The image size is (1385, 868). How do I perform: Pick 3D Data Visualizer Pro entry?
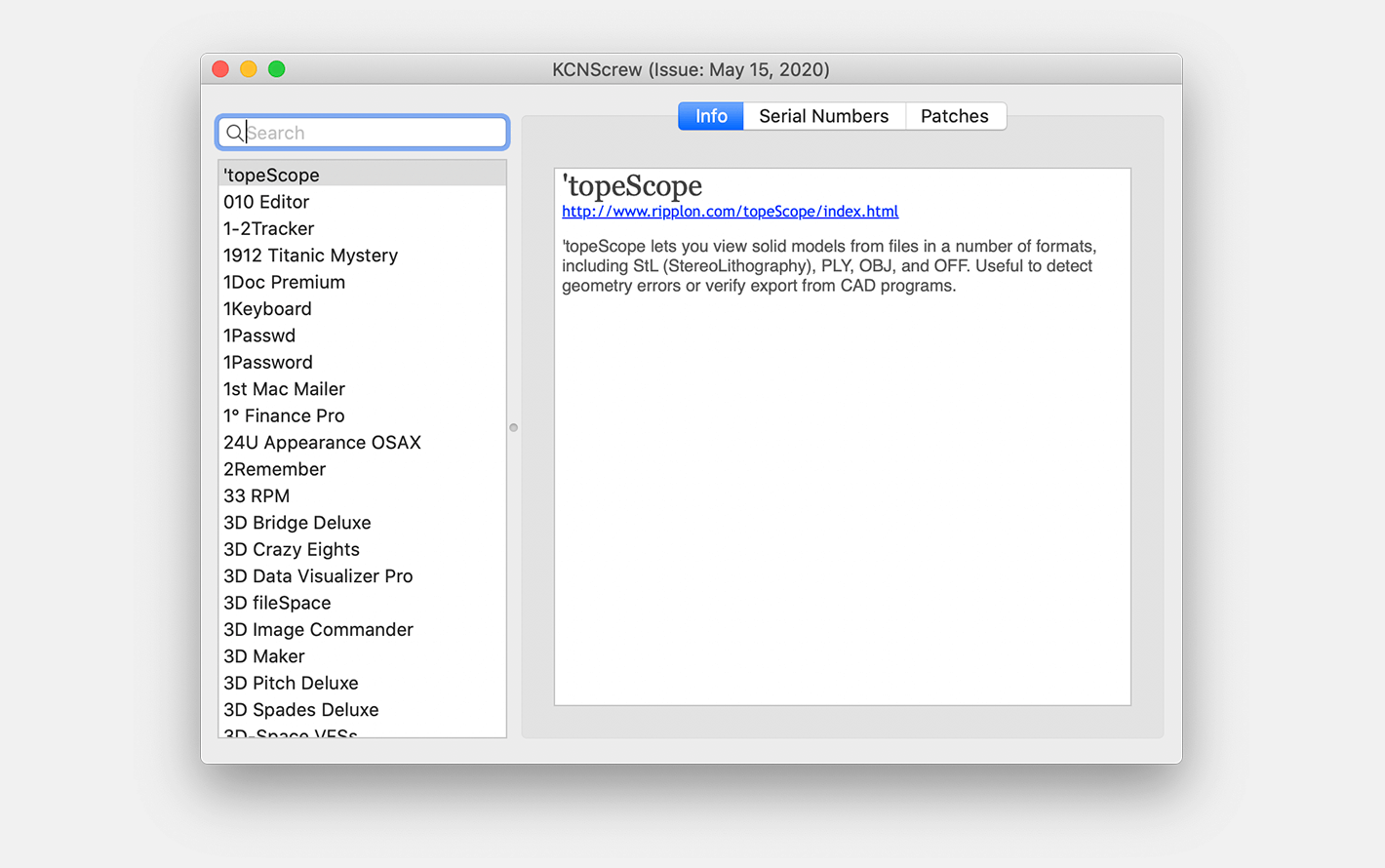click(362, 576)
